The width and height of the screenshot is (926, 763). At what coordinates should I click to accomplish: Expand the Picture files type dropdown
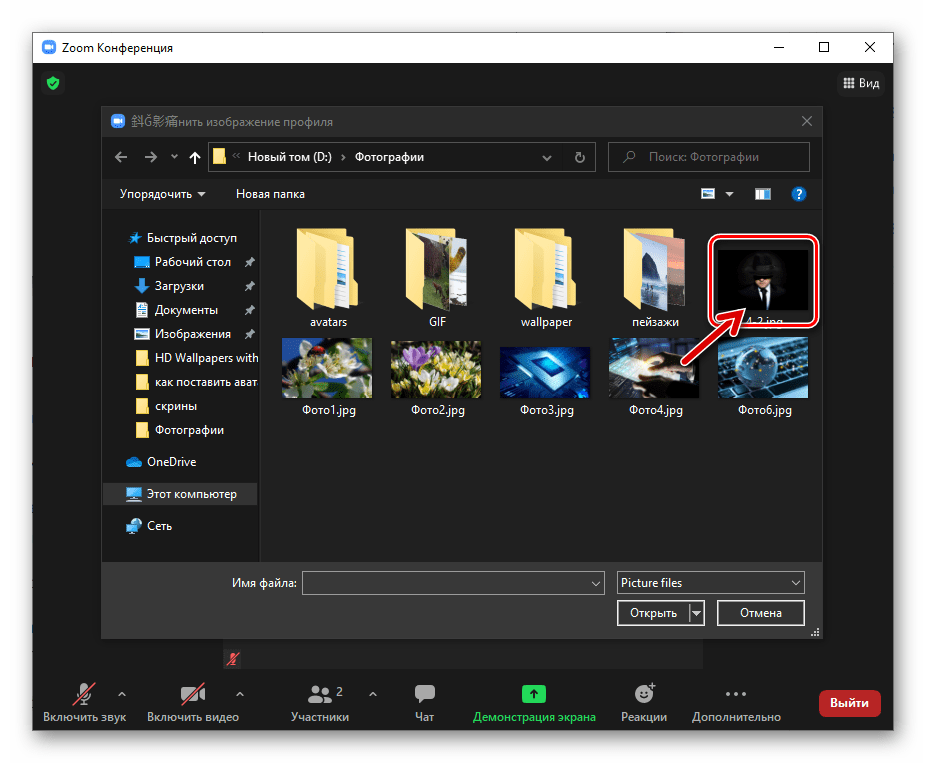710,583
